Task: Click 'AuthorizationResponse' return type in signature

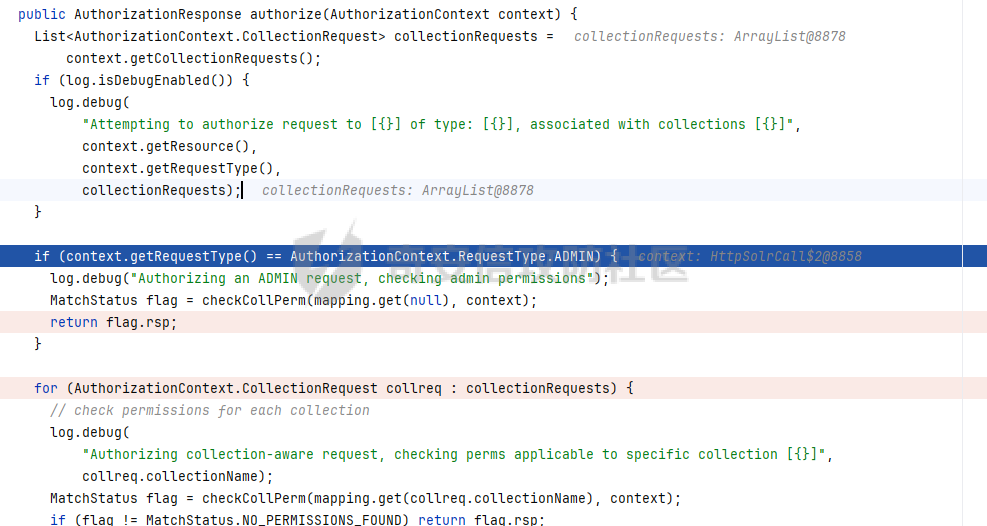Action: pyautogui.click(x=157, y=14)
